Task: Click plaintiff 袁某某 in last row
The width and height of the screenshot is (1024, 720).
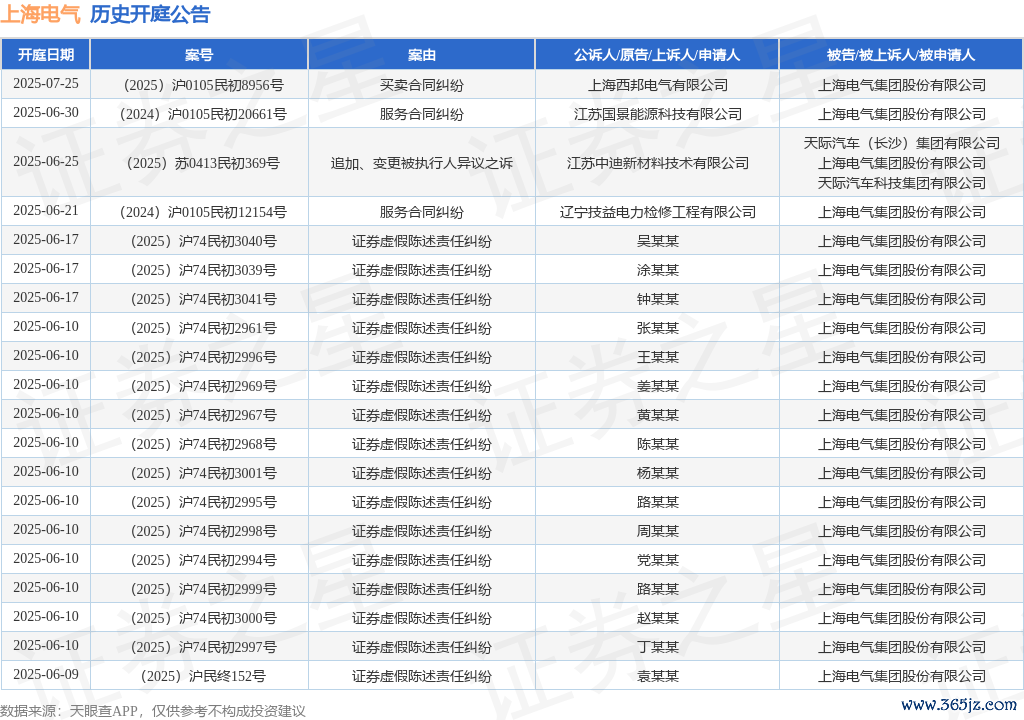Action: (x=657, y=676)
